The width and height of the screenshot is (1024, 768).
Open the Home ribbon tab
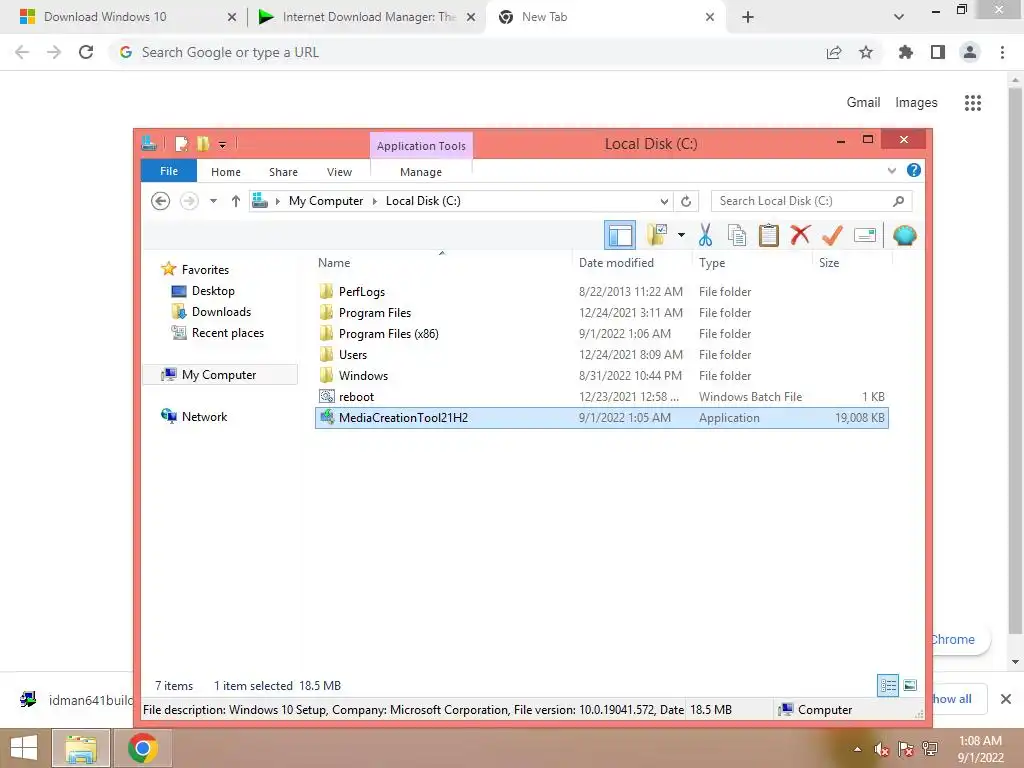(x=225, y=172)
